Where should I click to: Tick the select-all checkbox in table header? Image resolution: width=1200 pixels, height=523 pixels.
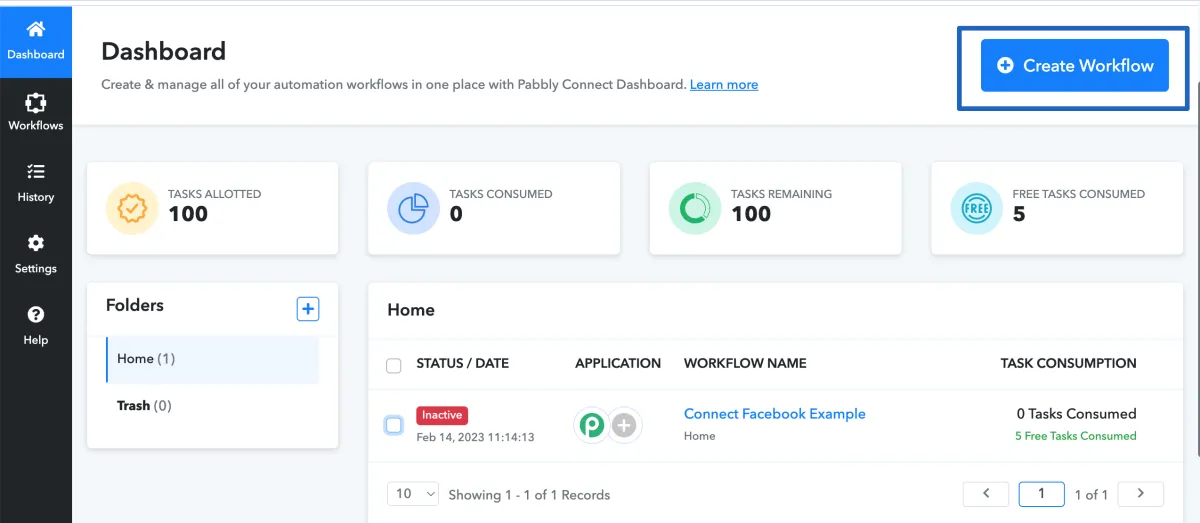(x=394, y=365)
